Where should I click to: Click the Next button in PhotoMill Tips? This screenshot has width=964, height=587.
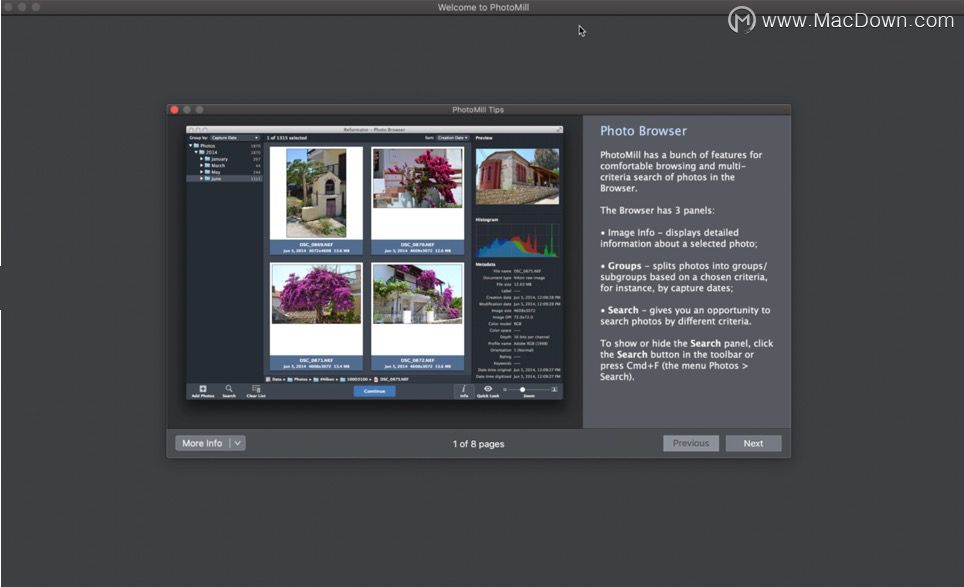pos(753,443)
